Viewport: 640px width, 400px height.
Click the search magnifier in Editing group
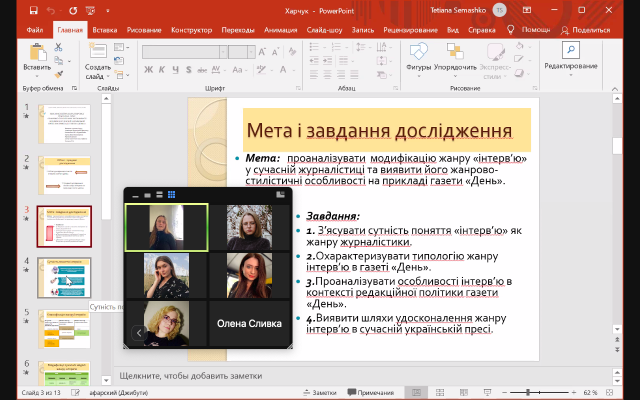click(571, 49)
